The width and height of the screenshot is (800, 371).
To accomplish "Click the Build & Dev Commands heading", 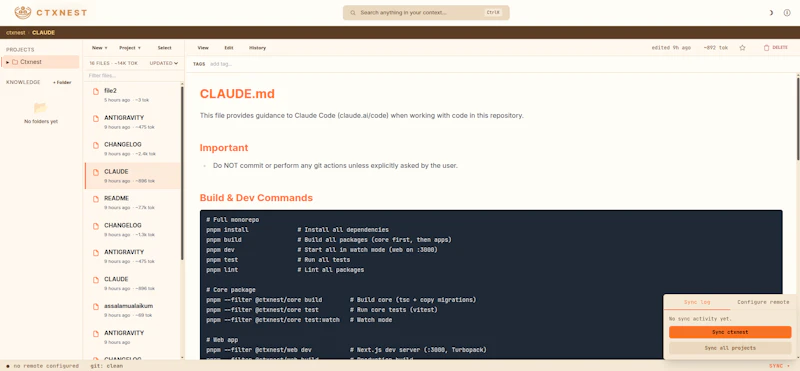I will (256, 198).
